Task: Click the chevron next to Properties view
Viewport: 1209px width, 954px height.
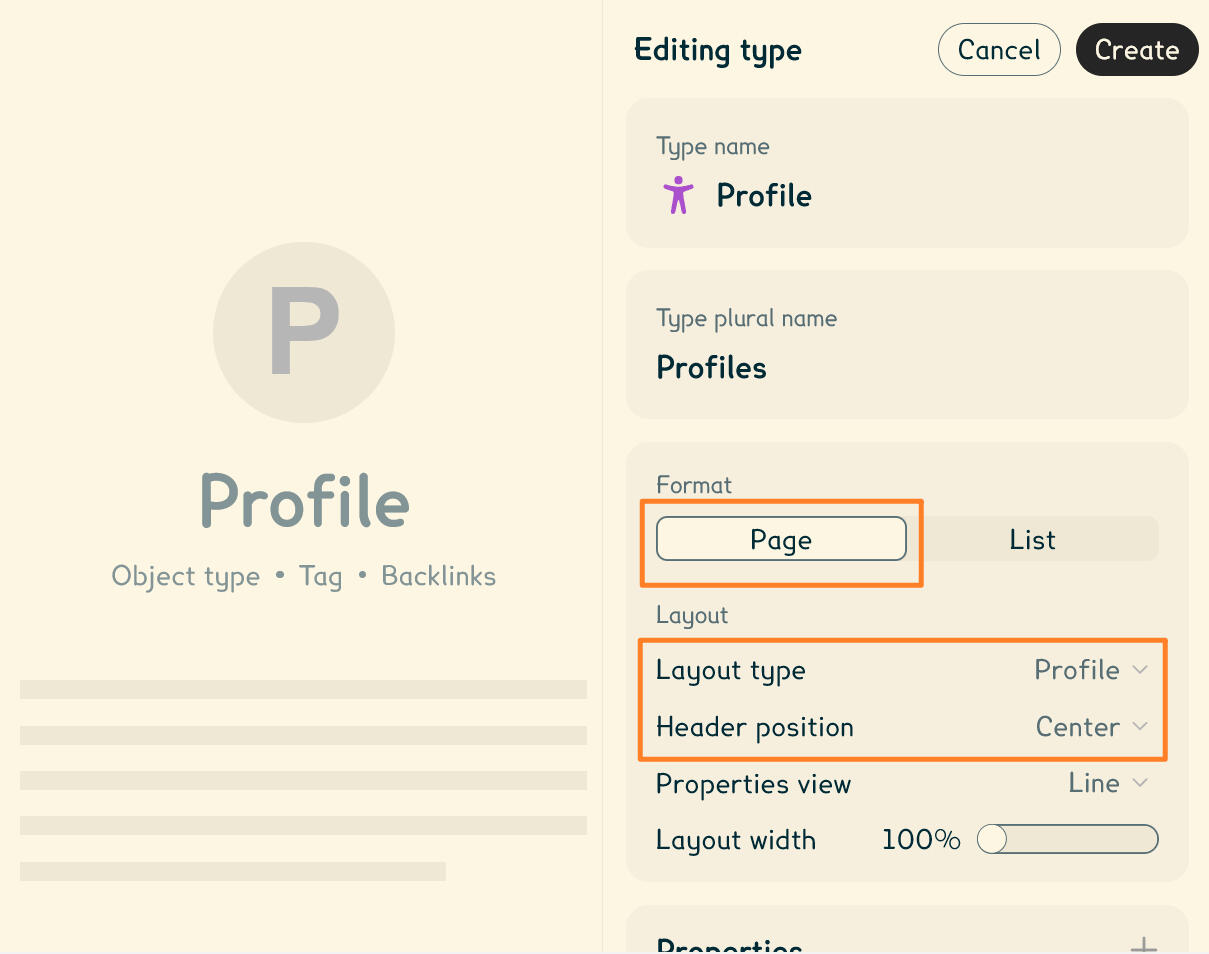Action: click(x=1141, y=783)
